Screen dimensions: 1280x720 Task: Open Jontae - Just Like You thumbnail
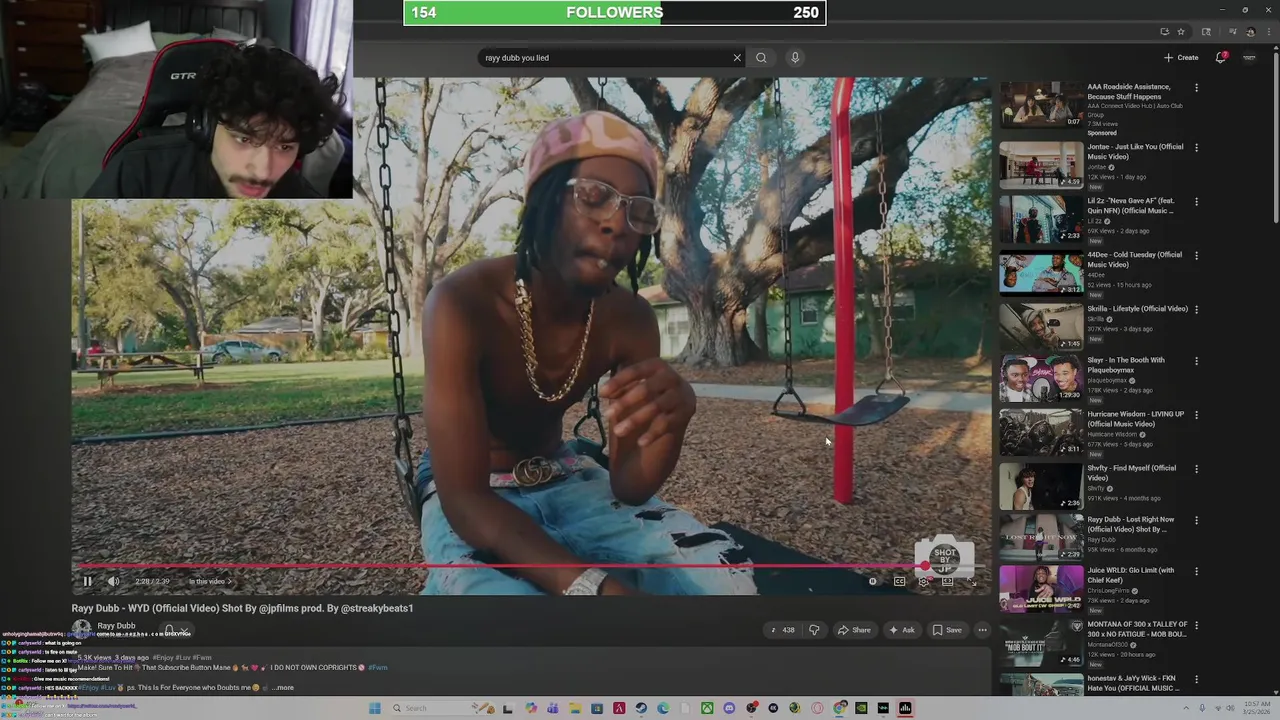(1041, 164)
